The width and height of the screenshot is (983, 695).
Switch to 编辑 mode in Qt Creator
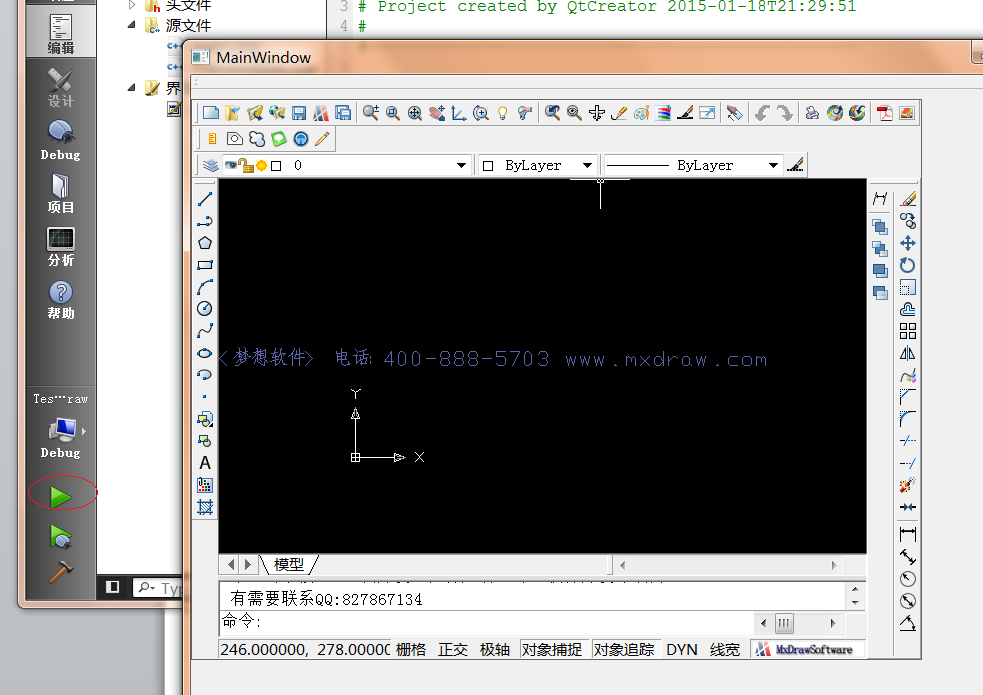(61, 35)
